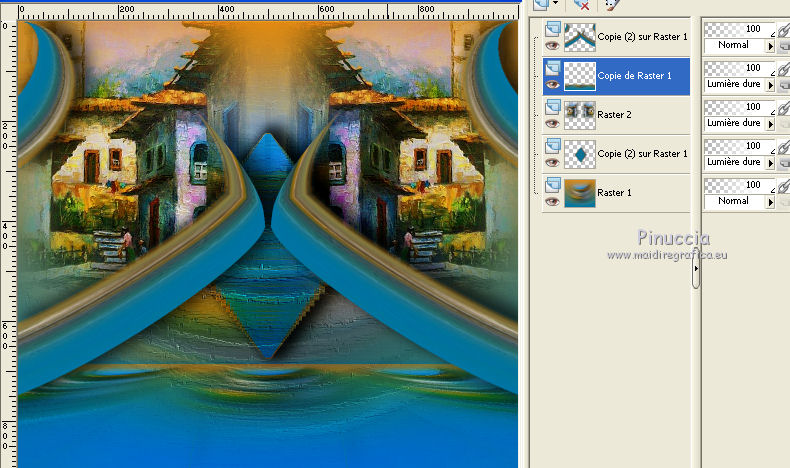Click opacity slider of diamond-thumbnail Copie (2) layer
This screenshot has width=790, height=468.
point(739,146)
